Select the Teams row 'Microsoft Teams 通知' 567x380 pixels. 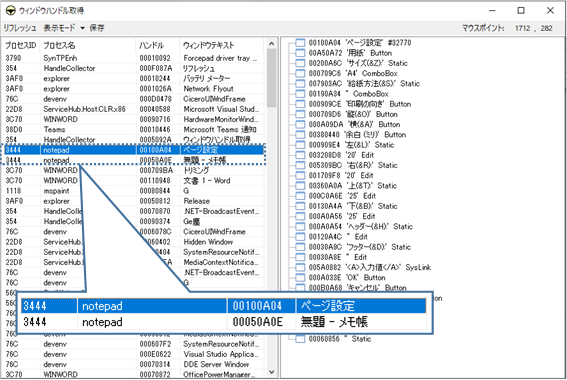134,129
